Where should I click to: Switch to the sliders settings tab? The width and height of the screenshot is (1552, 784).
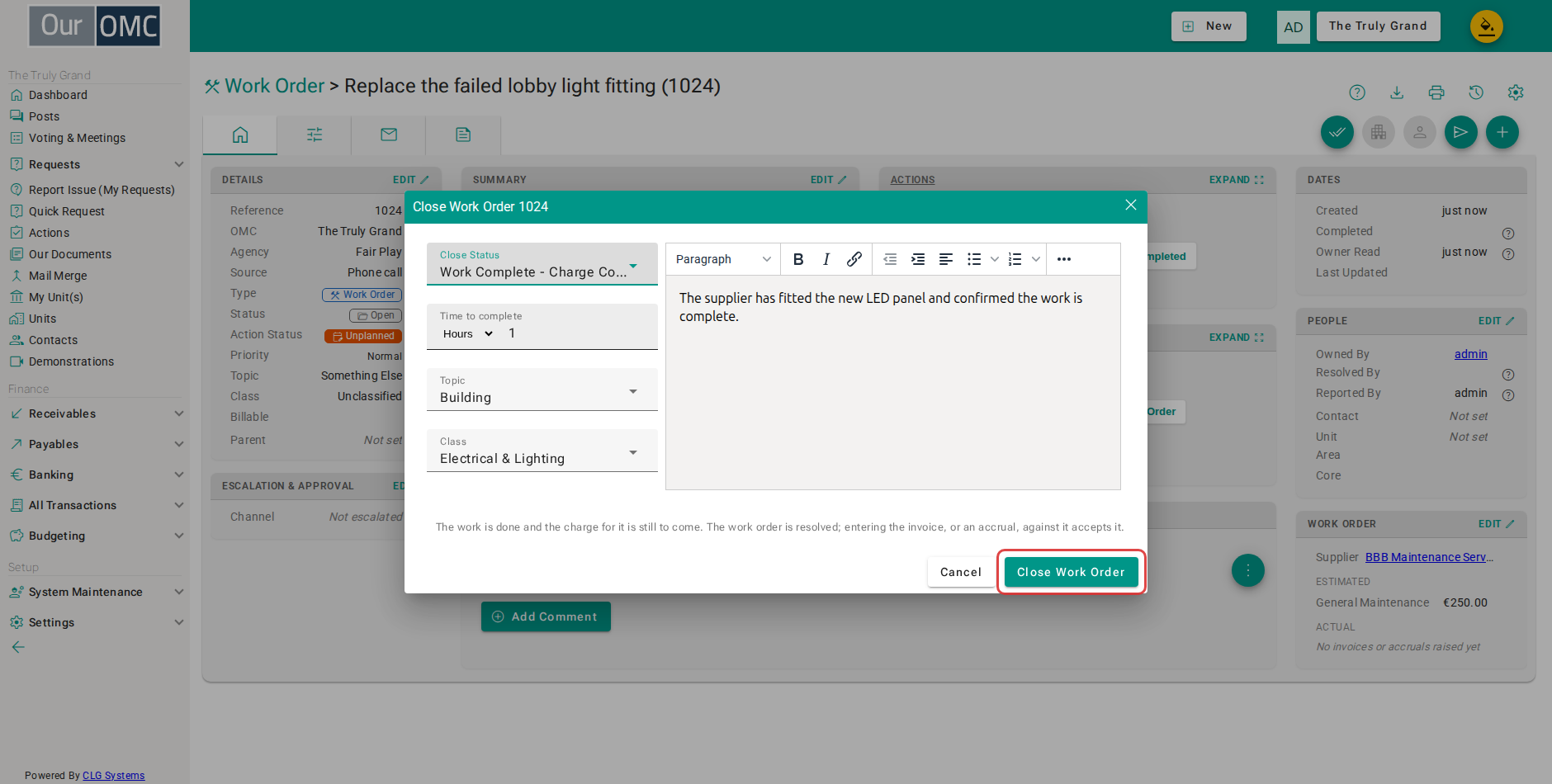click(315, 135)
